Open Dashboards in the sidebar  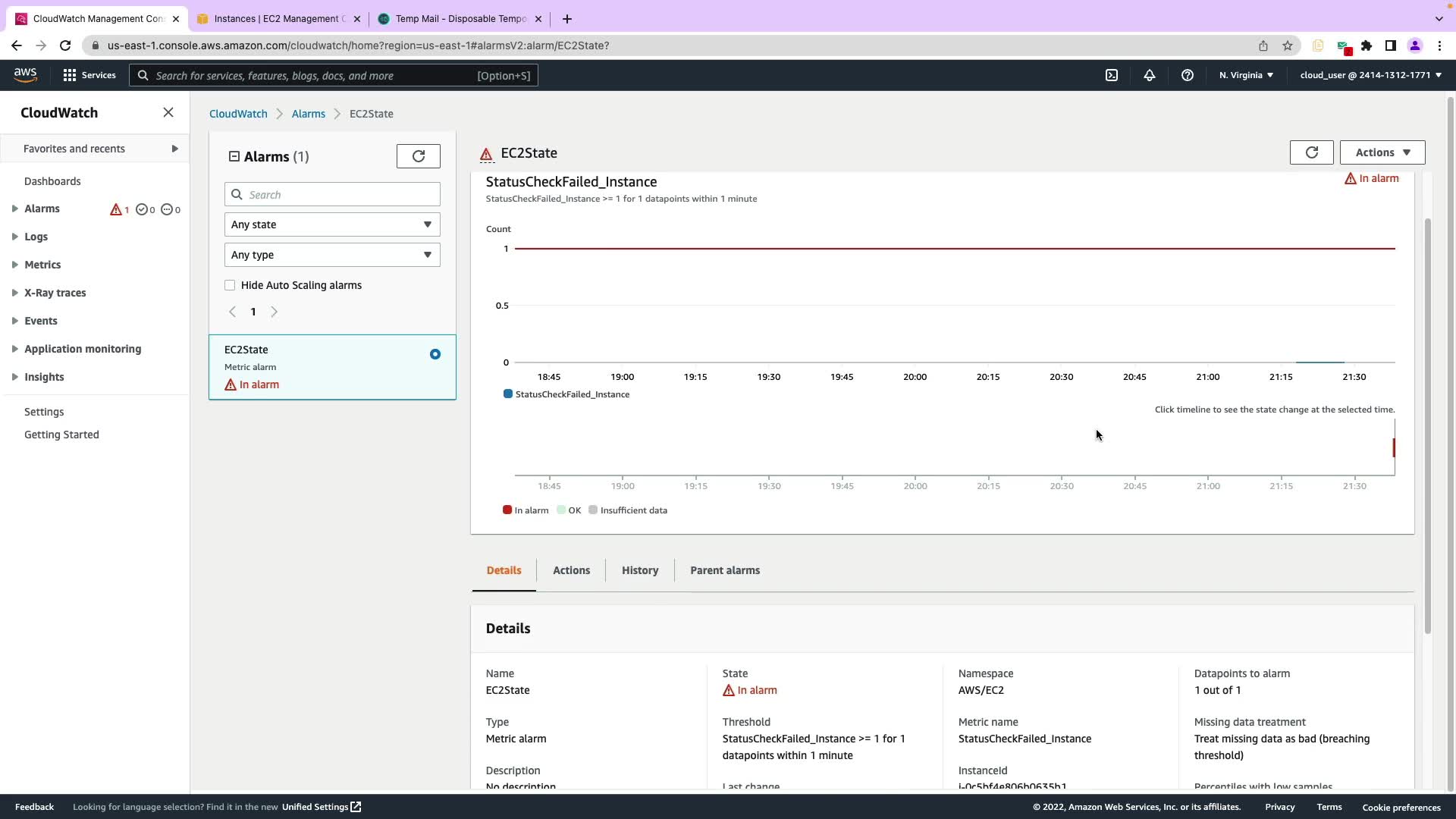click(x=52, y=181)
